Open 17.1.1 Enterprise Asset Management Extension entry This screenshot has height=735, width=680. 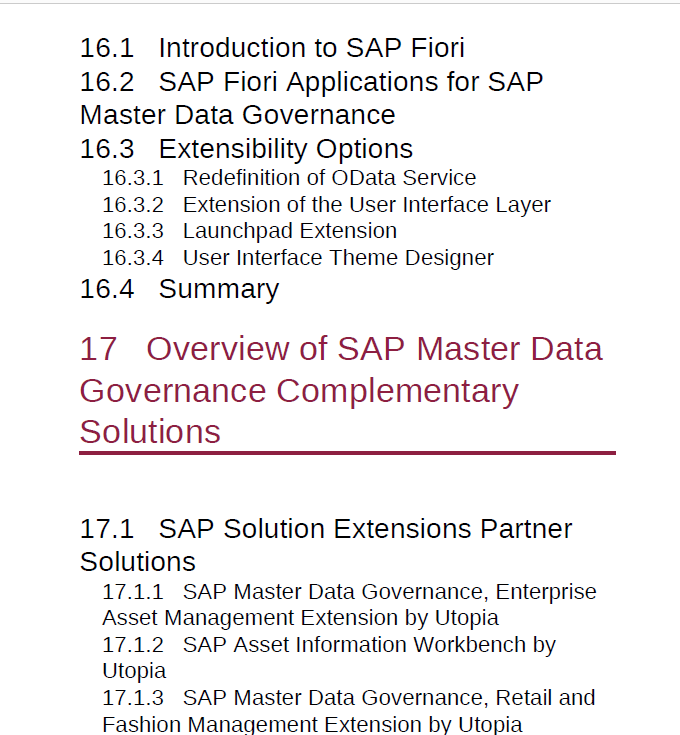coord(350,605)
